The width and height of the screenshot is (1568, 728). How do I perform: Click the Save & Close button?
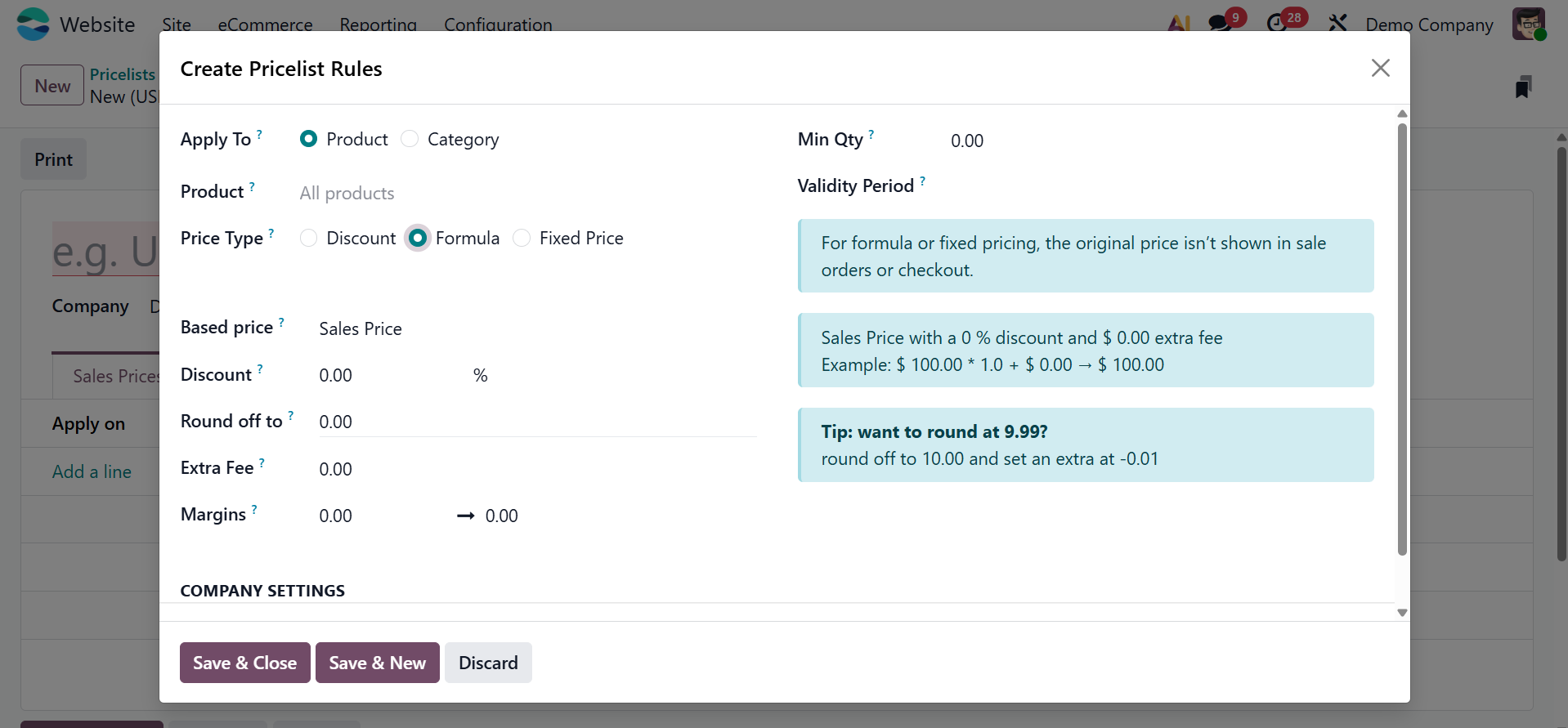[x=244, y=663]
